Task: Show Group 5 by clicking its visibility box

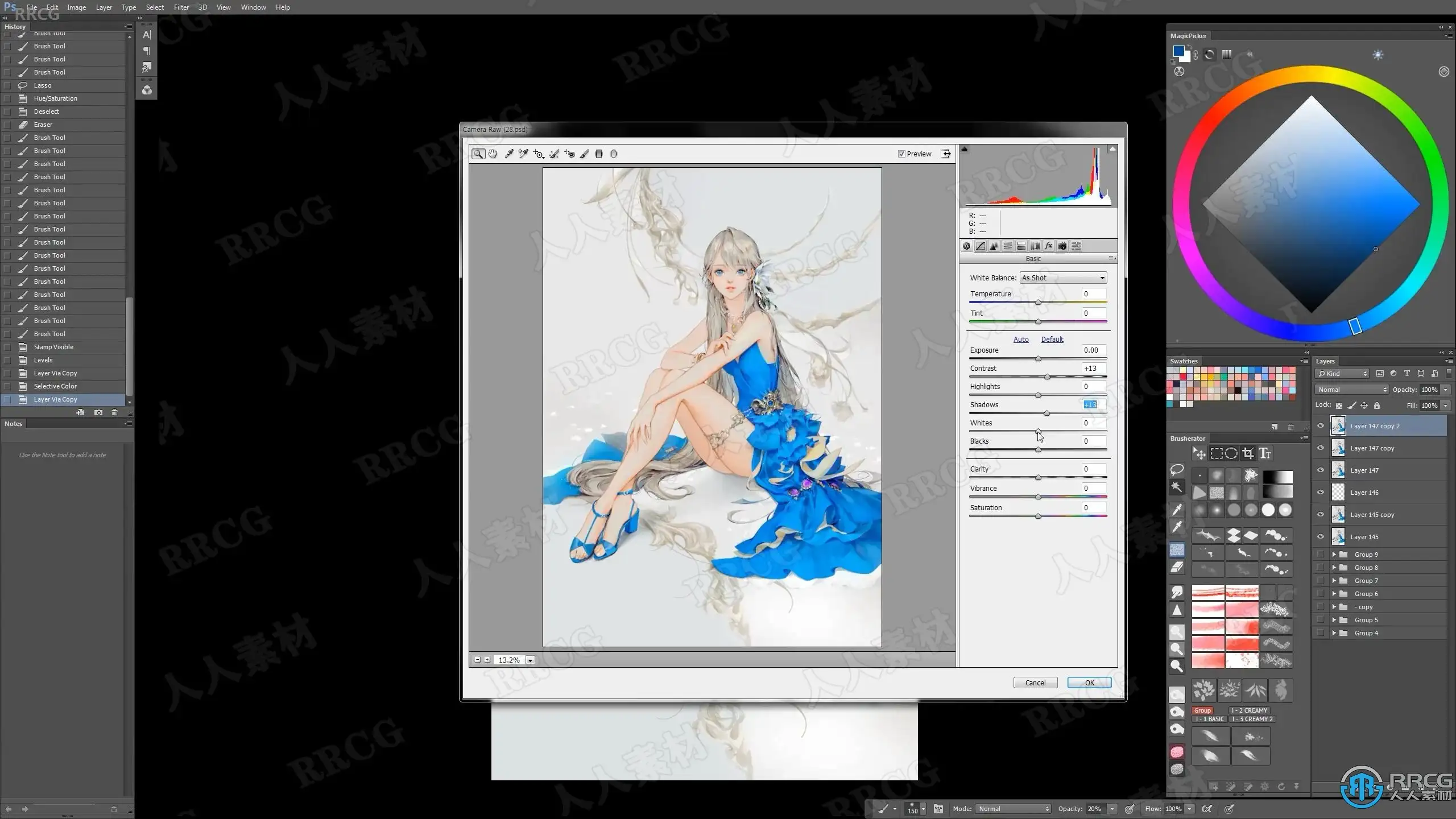Action: 1321,620
